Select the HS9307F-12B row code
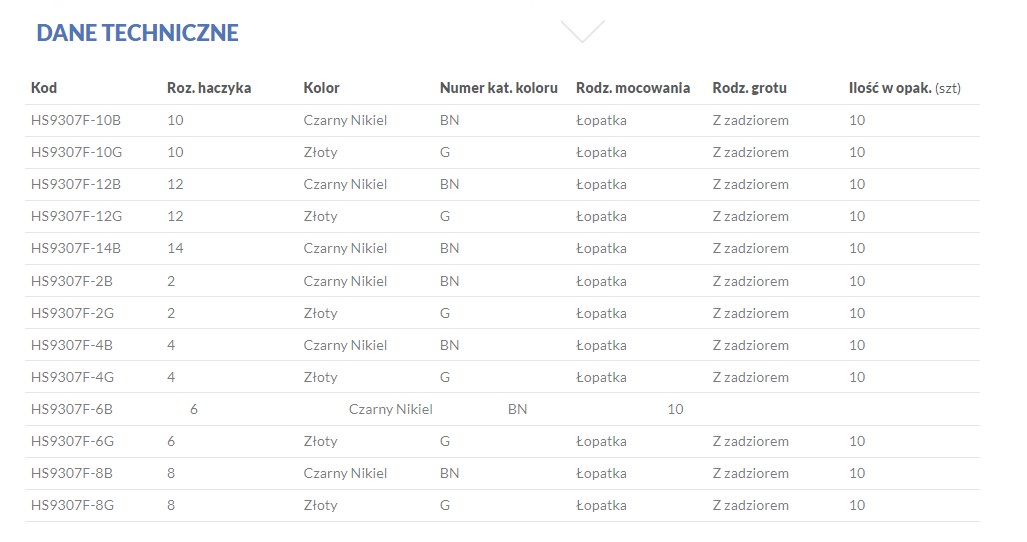 coord(76,184)
